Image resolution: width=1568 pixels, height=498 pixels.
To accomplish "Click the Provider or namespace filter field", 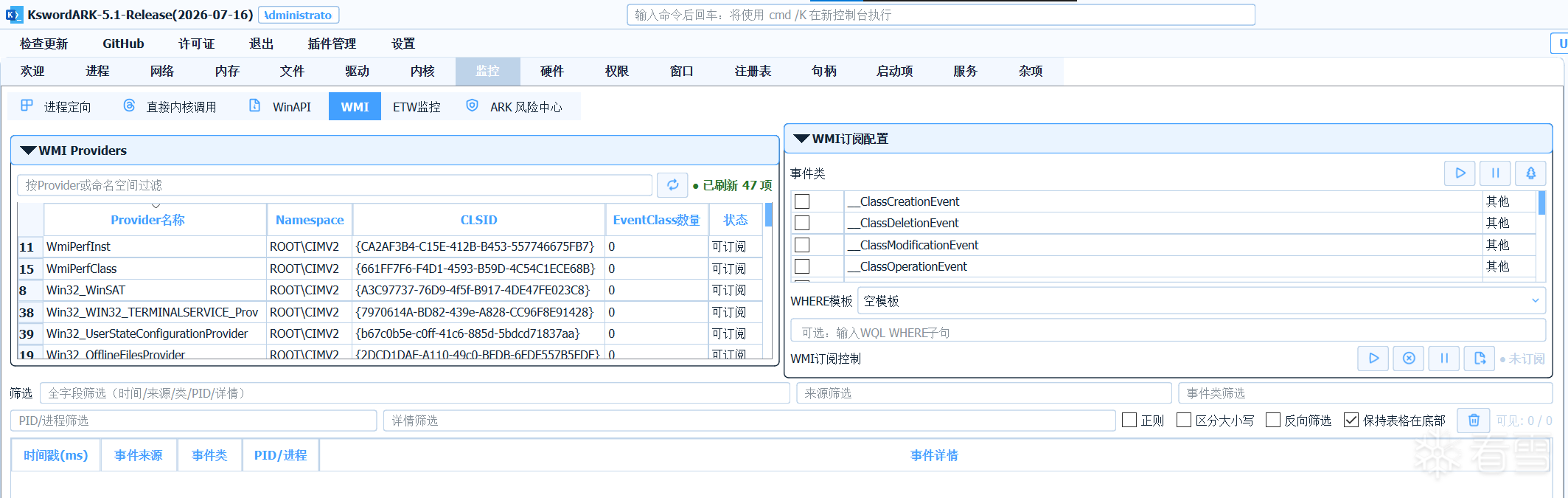I will [335, 185].
